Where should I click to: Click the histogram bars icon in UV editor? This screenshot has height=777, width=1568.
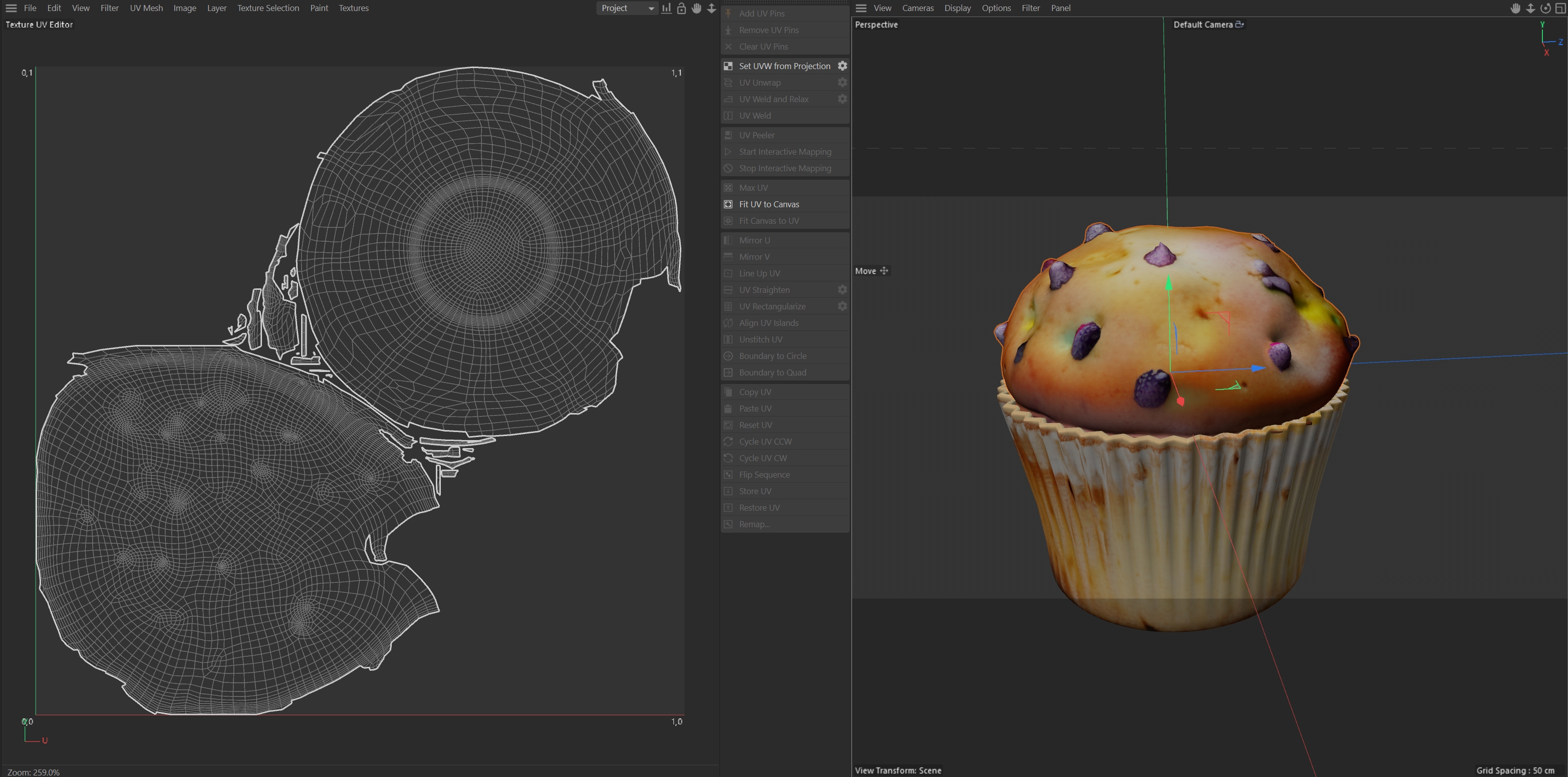[666, 8]
